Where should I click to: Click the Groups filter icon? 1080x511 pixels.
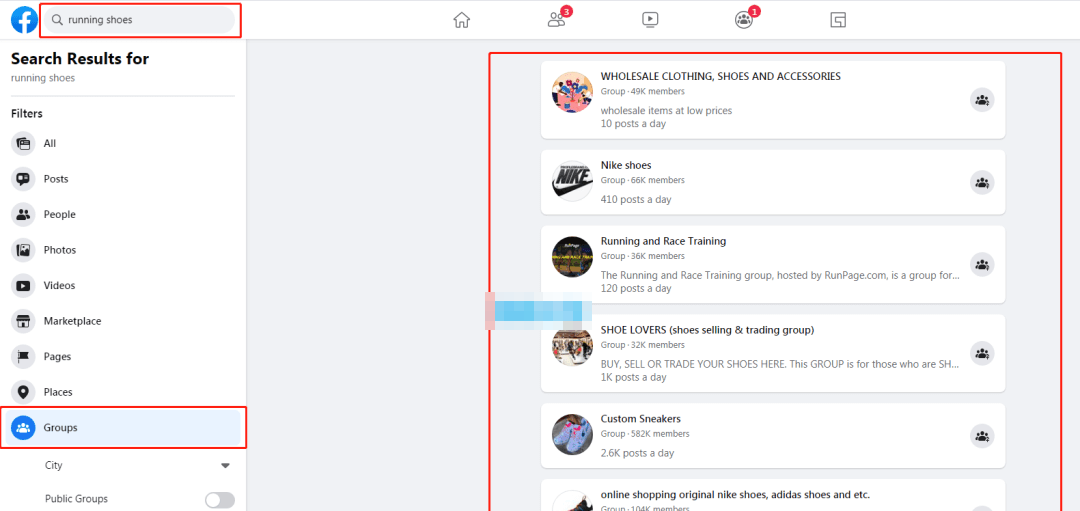[23, 428]
